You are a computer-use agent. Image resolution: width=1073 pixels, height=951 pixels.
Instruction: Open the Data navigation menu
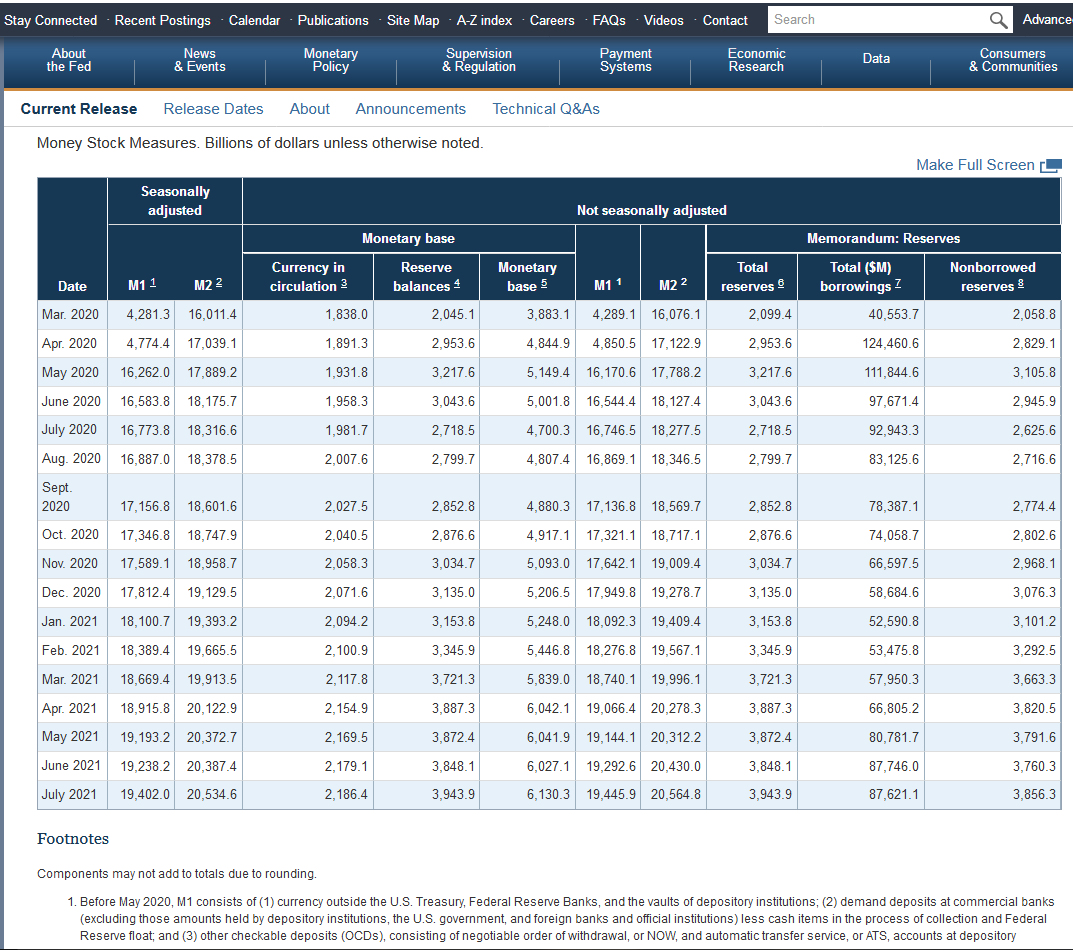(876, 59)
